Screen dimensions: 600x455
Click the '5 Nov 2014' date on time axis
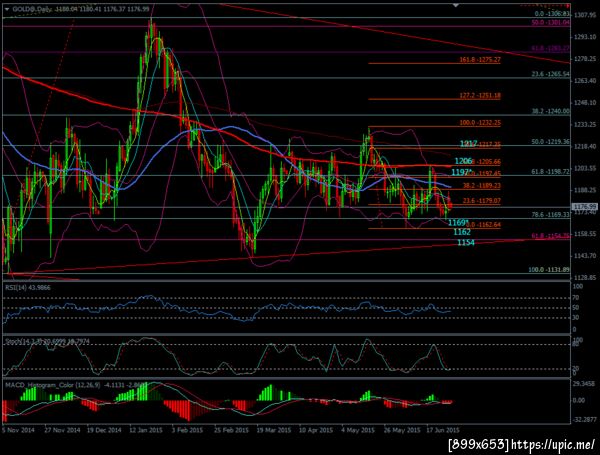[18, 430]
